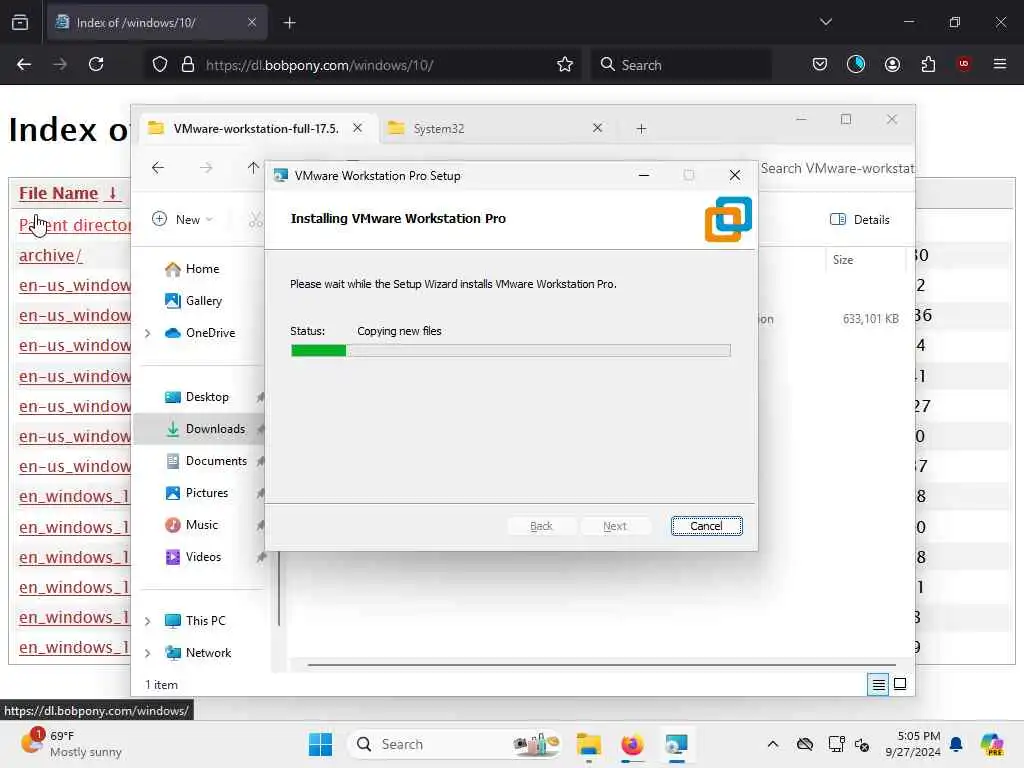Viewport: 1024px width, 768px height.
Task: Click the Firefox Search box
Action: coord(682,65)
